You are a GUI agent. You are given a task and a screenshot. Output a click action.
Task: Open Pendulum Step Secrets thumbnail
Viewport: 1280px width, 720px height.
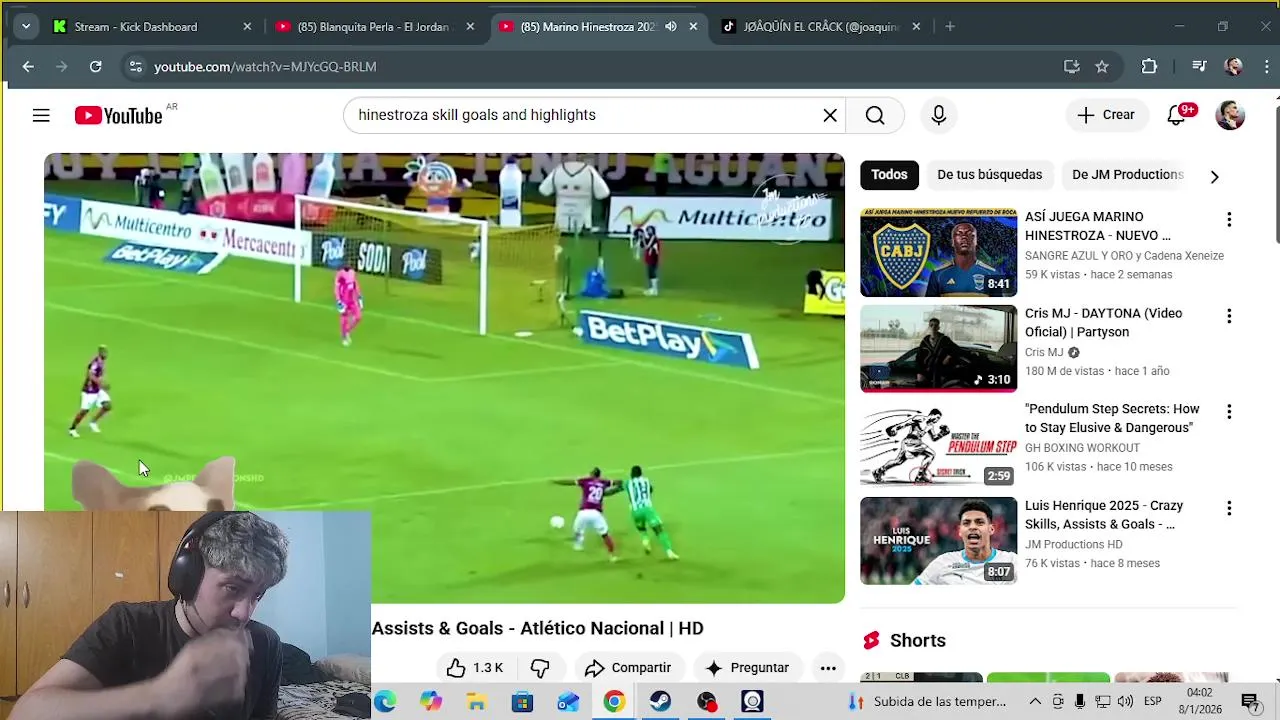[938, 445]
